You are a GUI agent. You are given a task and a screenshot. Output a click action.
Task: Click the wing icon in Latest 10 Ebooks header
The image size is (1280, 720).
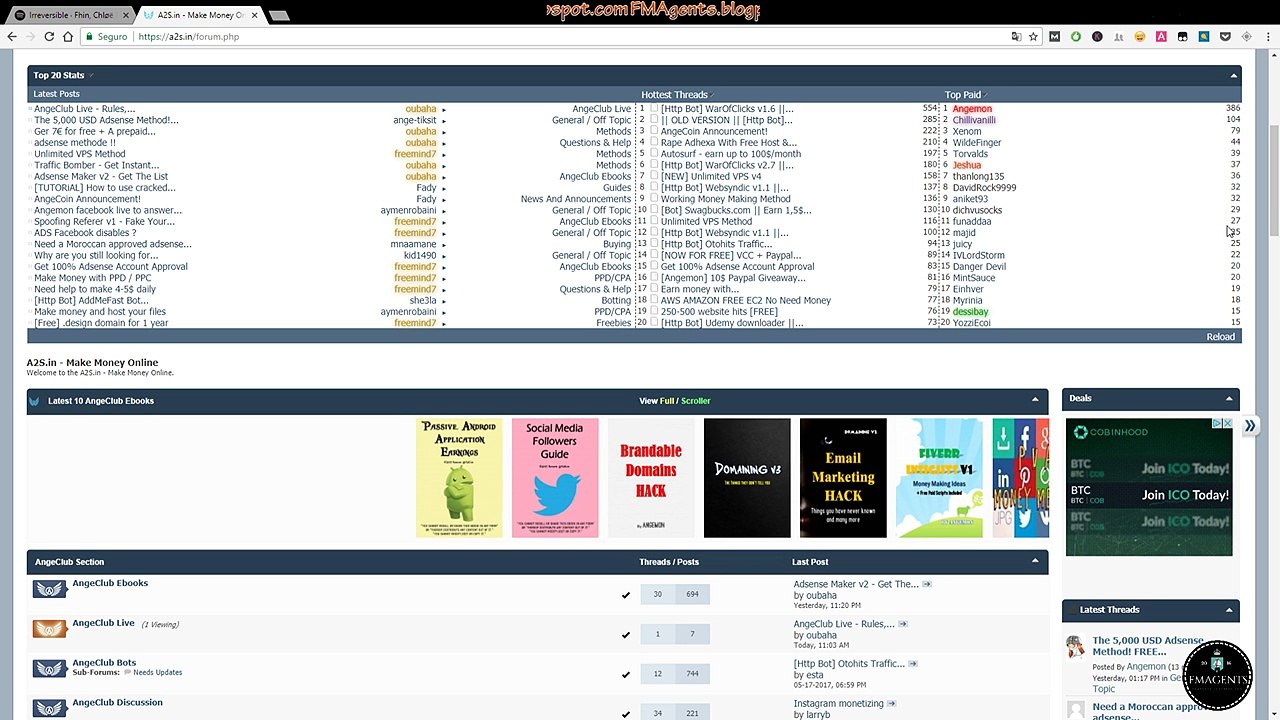pos(35,401)
